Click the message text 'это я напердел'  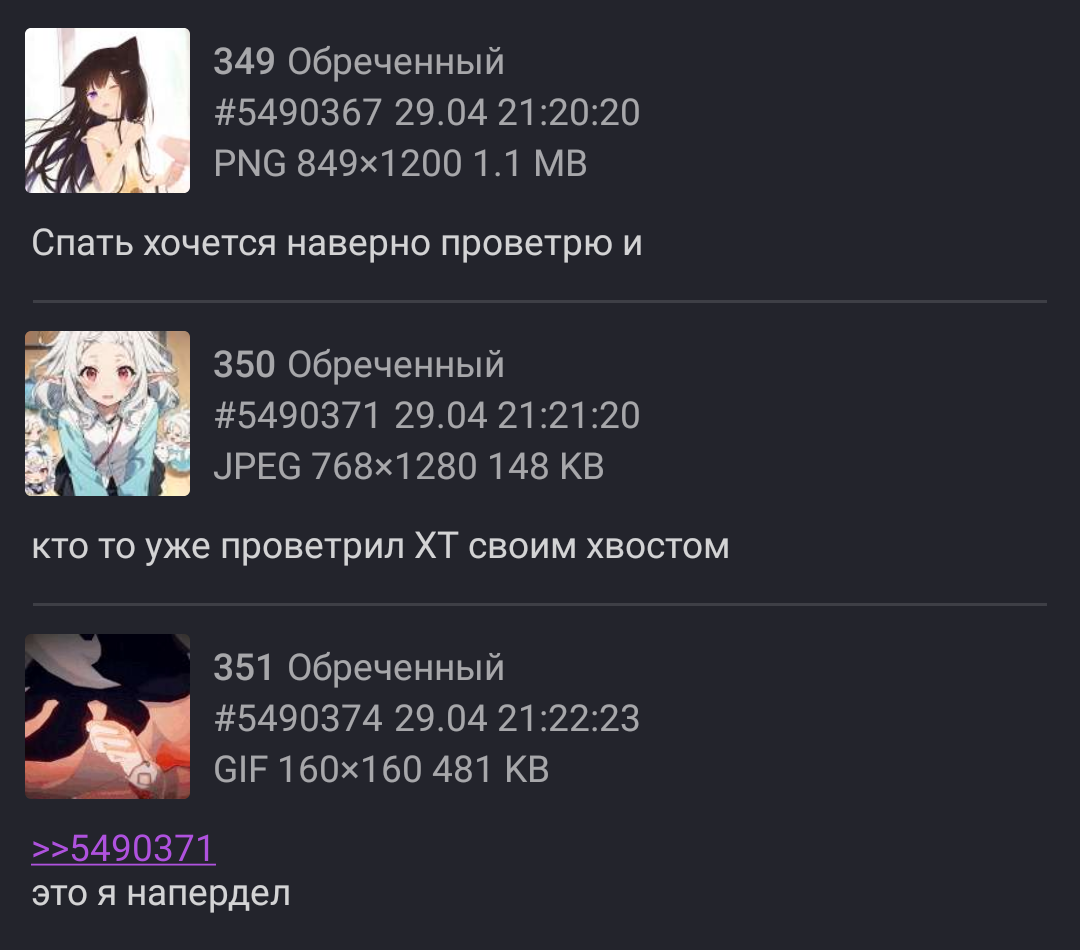(160, 894)
